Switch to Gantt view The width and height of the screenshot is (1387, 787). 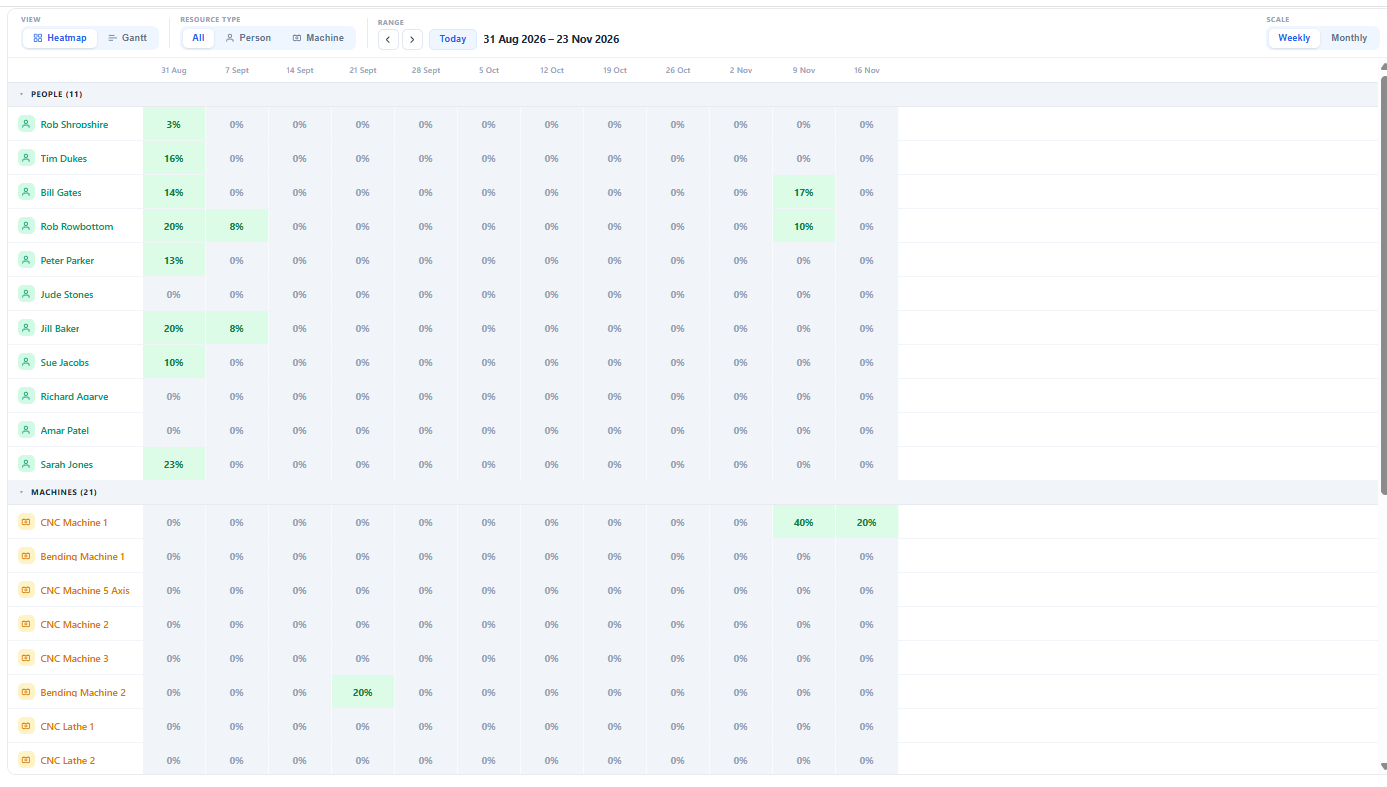[127, 38]
